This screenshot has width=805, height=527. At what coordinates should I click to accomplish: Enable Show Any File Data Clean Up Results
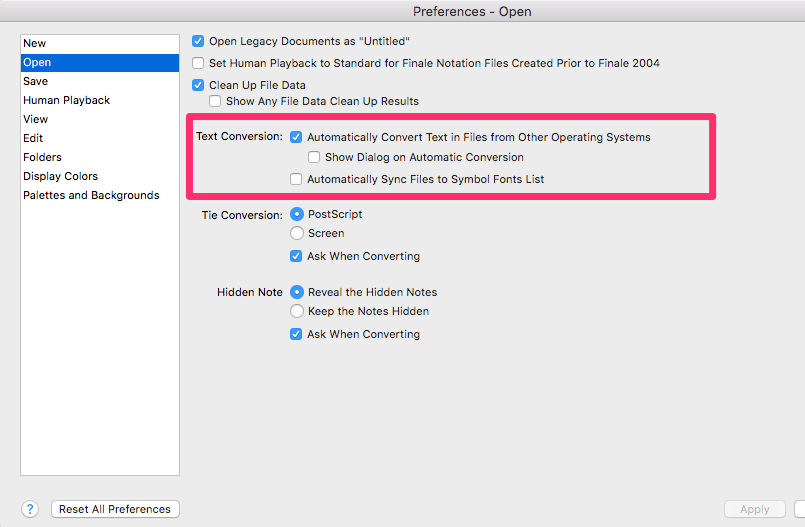(x=215, y=101)
